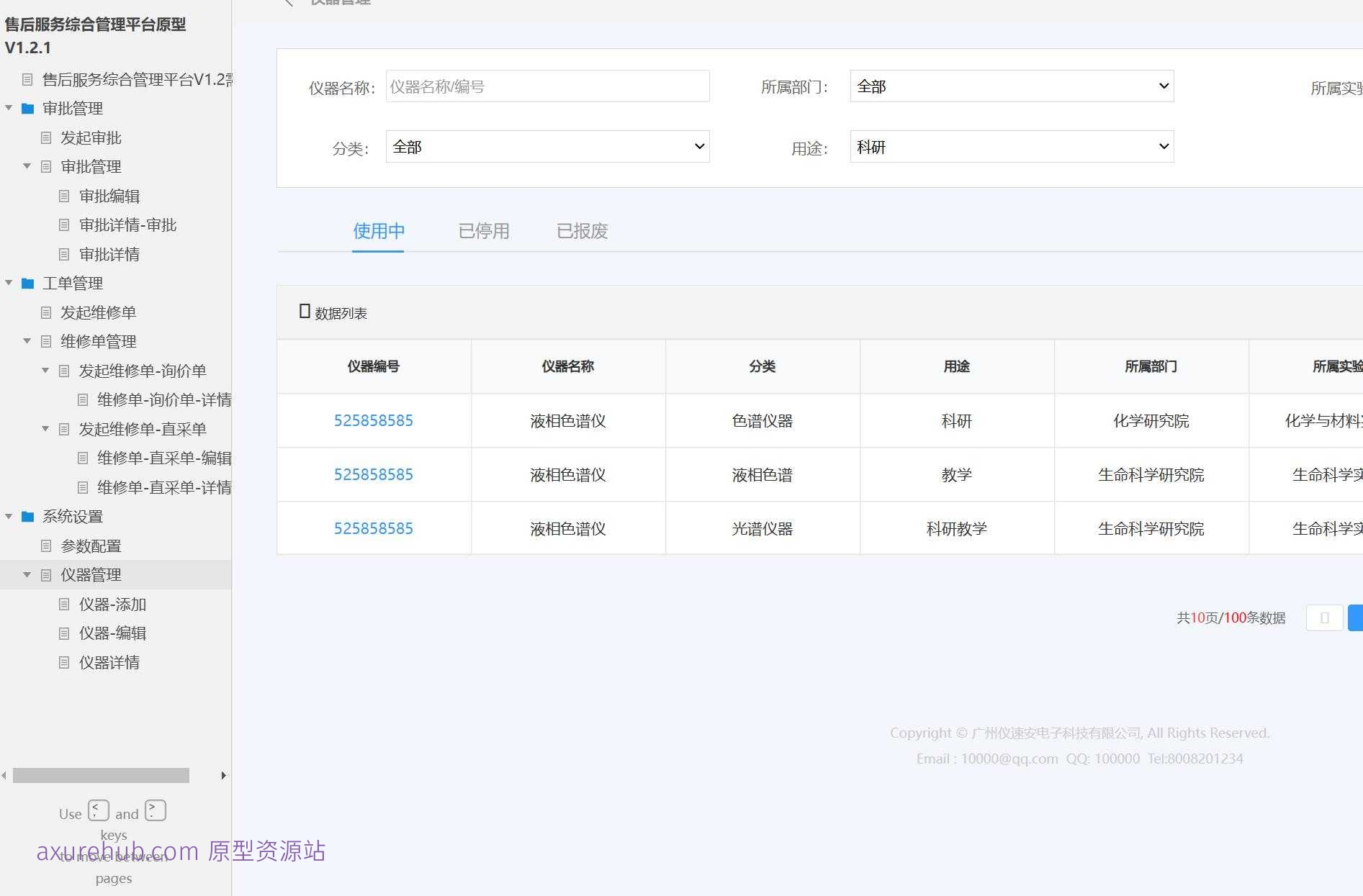Switch to the 已报废 tab
Image resolution: width=1363 pixels, height=896 pixels.
click(x=582, y=231)
